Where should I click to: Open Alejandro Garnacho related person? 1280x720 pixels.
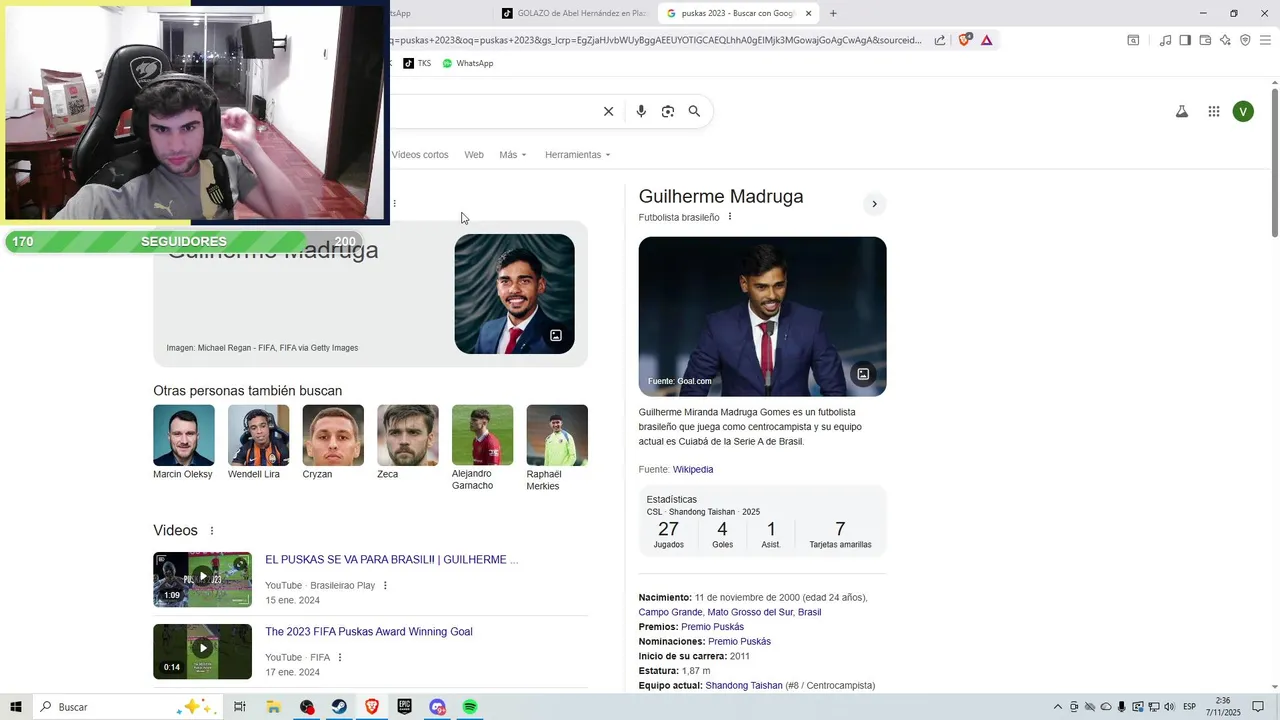coord(482,448)
